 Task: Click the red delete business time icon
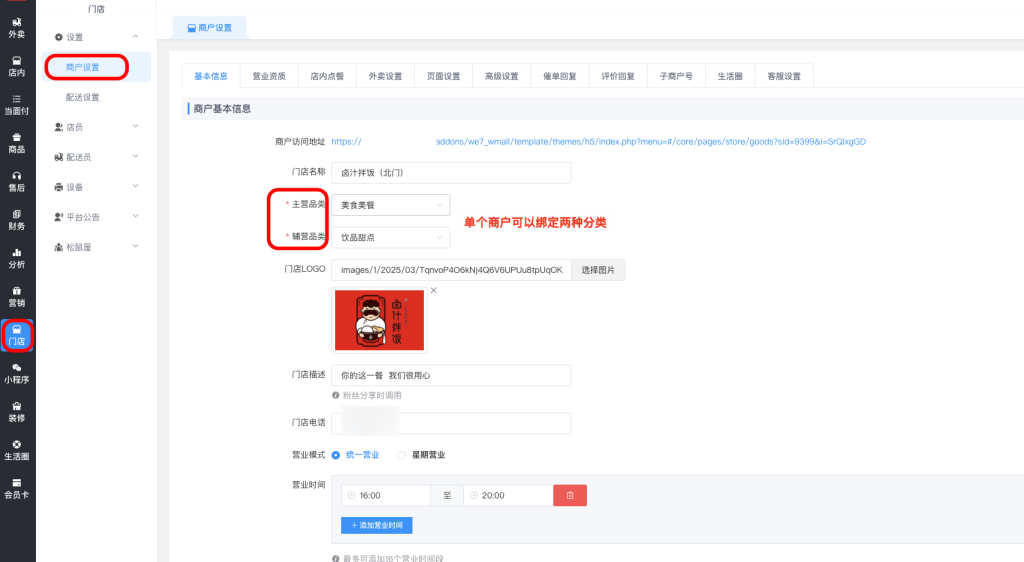pos(570,495)
